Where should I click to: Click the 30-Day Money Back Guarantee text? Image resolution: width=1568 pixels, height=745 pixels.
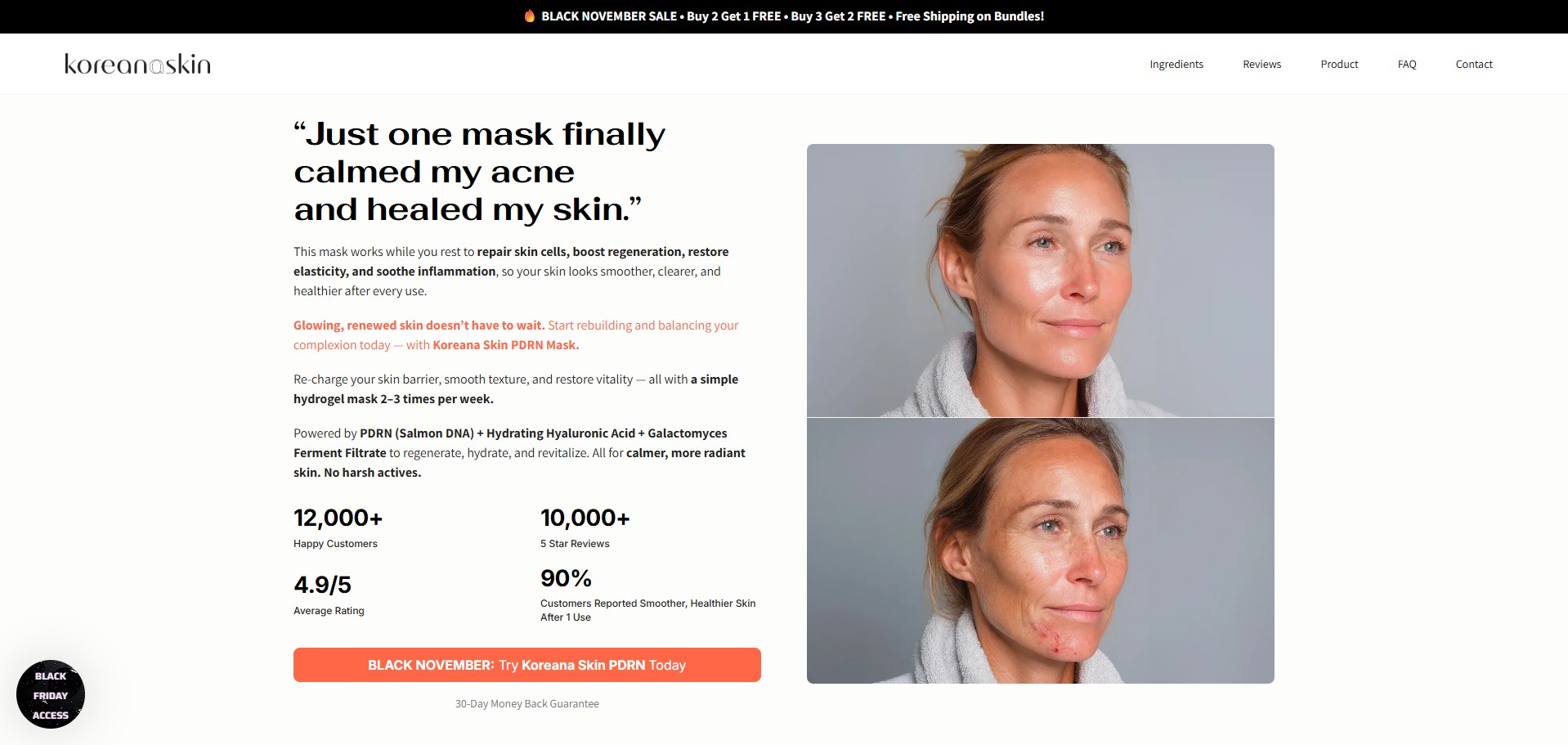click(x=527, y=703)
